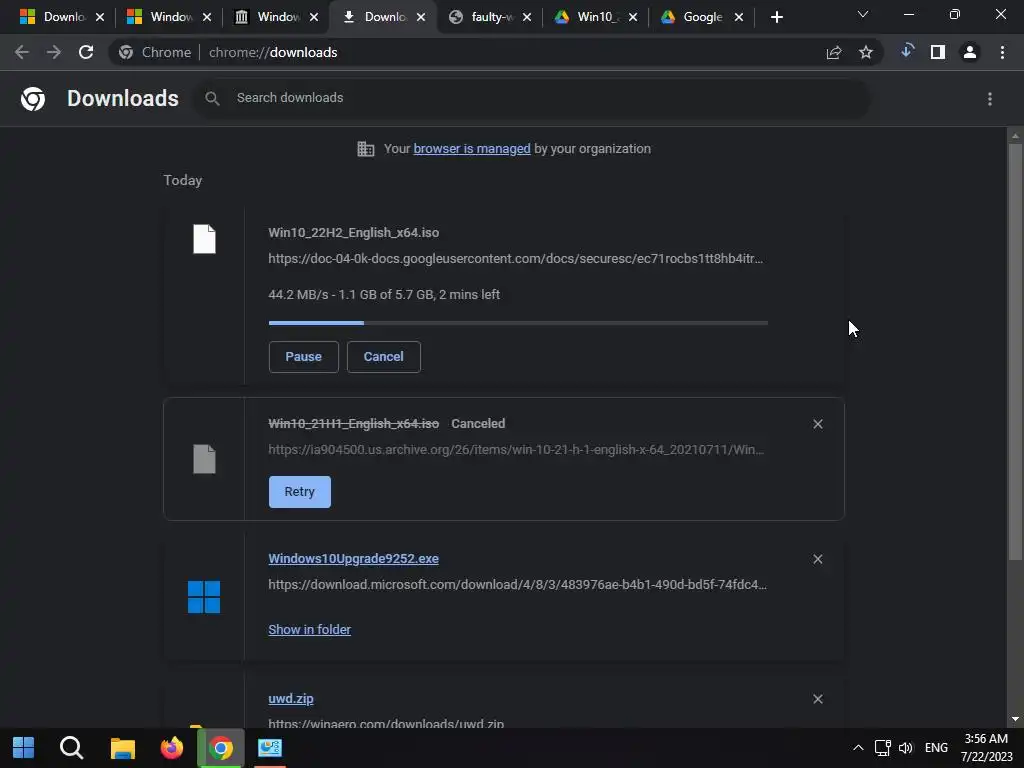Click the Win10_22H2 download progress bar

tap(518, 323)
